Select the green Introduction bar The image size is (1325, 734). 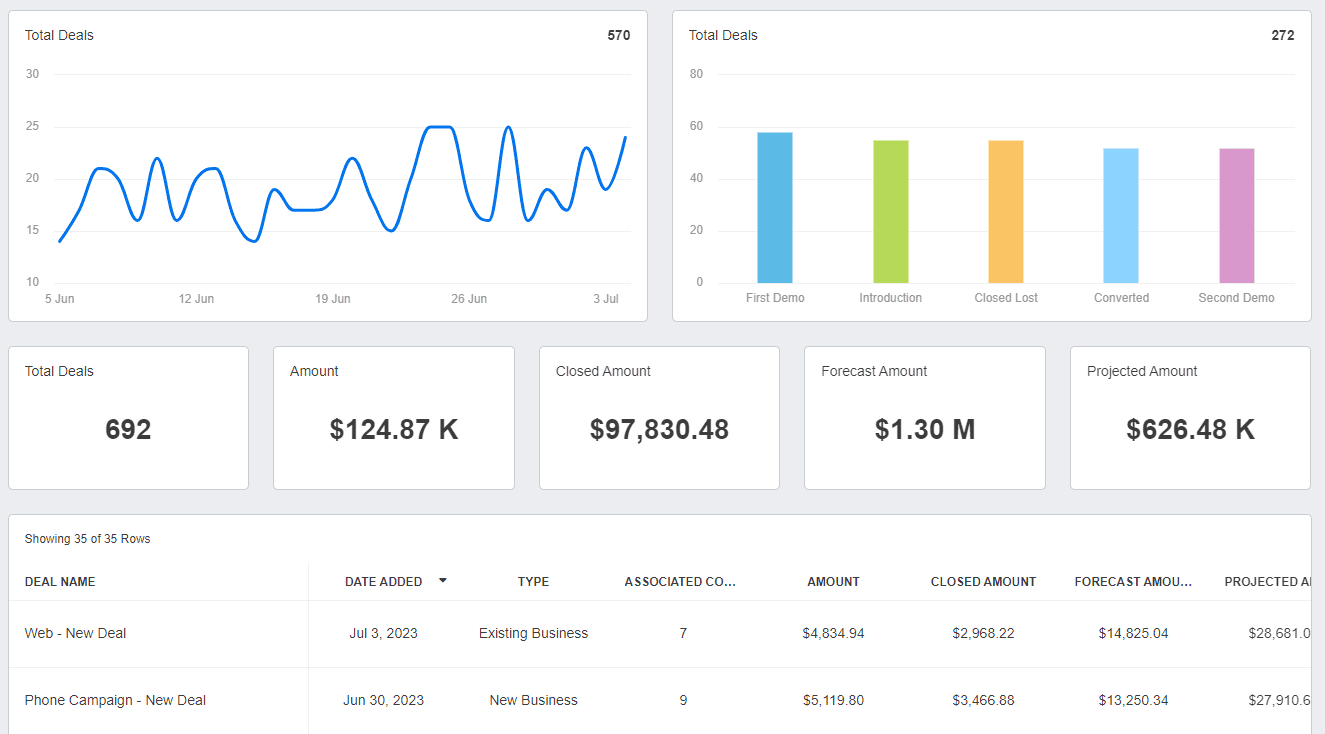[890, 212]
